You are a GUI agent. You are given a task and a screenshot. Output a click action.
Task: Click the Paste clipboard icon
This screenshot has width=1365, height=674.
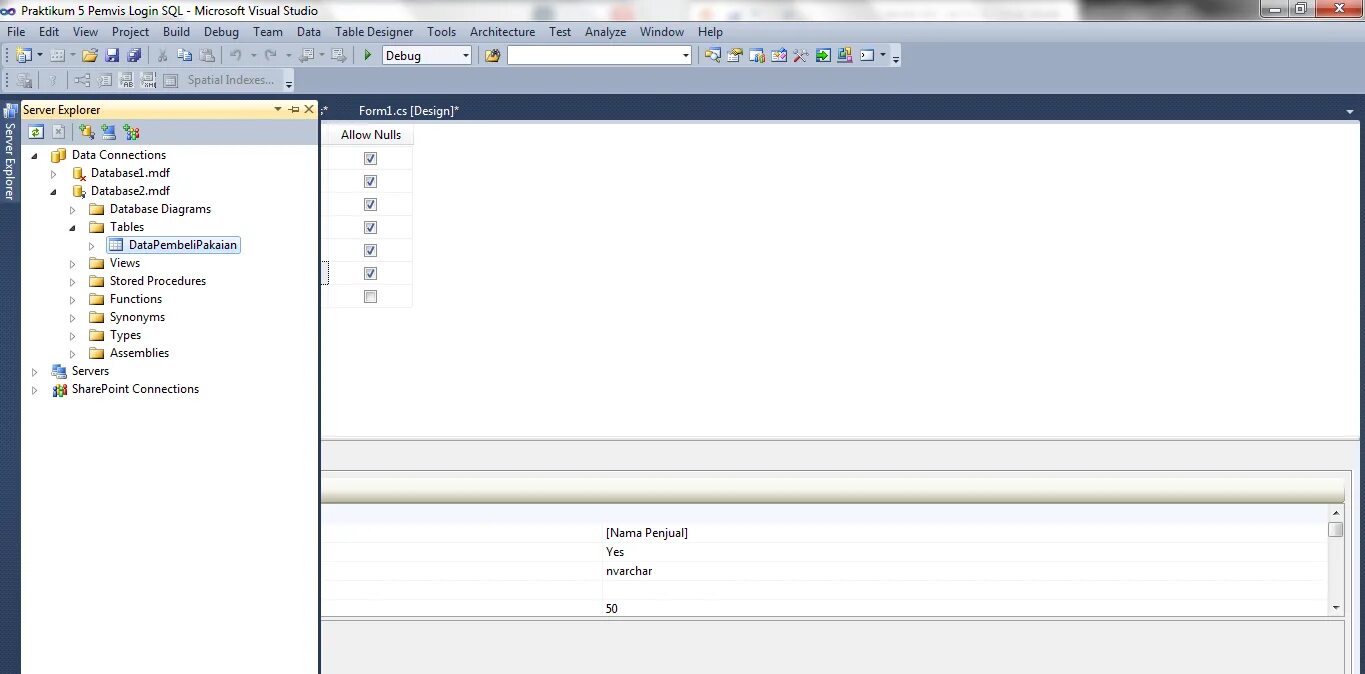point(207,55)
